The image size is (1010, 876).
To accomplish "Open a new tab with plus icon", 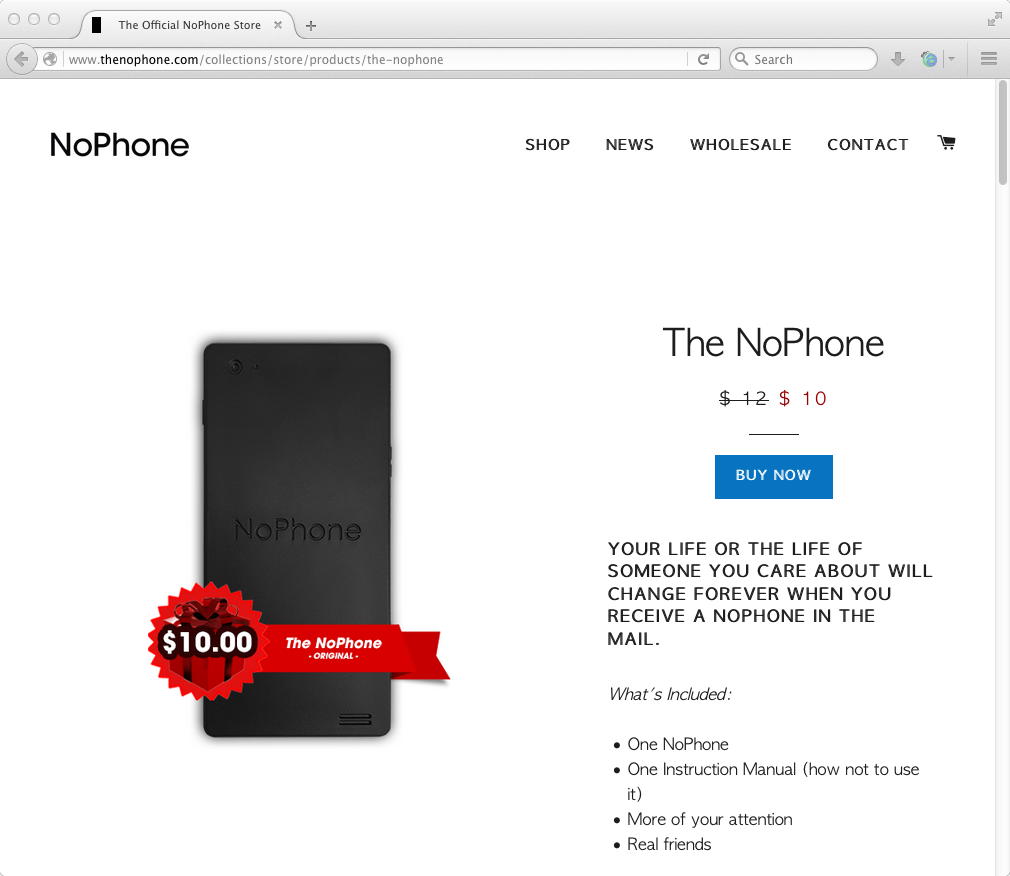I will pyautogui.click(x=311, y=26).
